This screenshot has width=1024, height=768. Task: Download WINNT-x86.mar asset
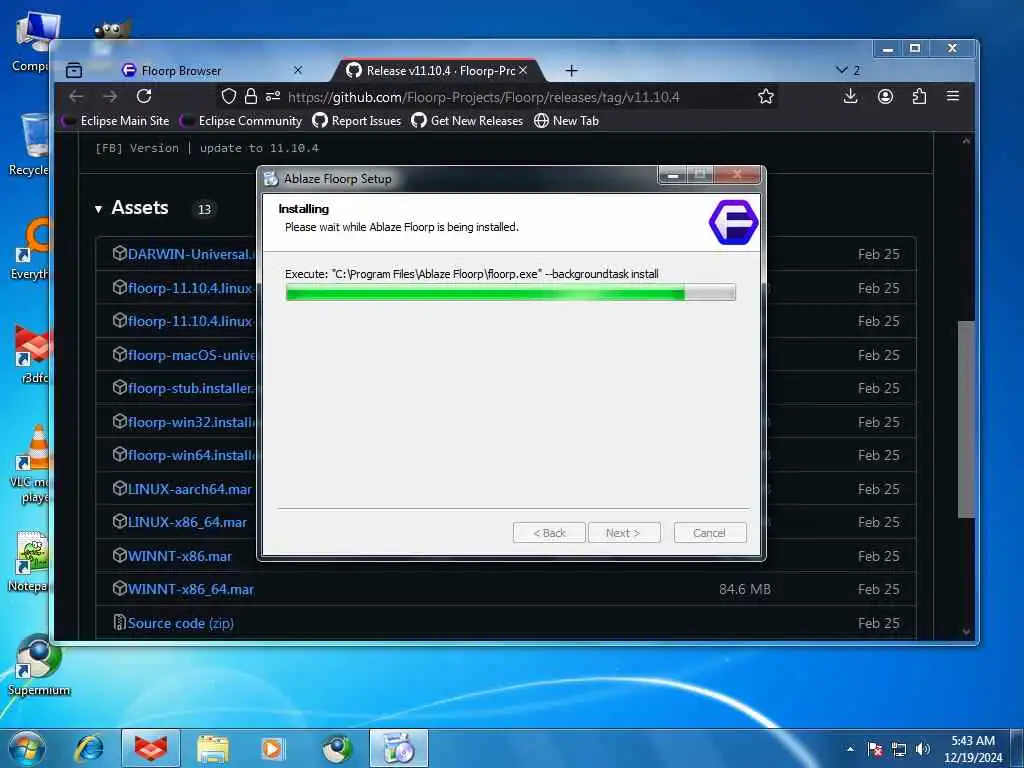[180, 556]
